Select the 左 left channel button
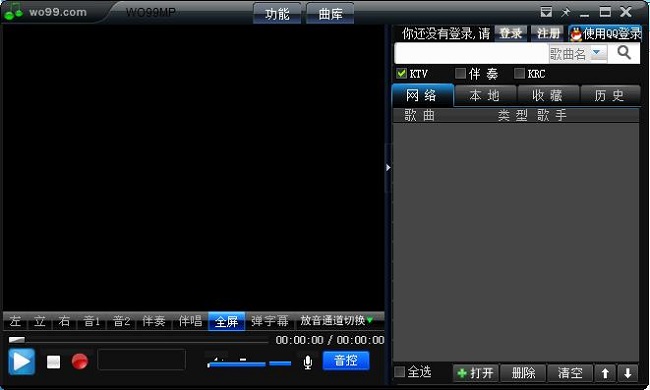Image resolution: width=650 pixels, height=390 pixels. click(15, 321)
